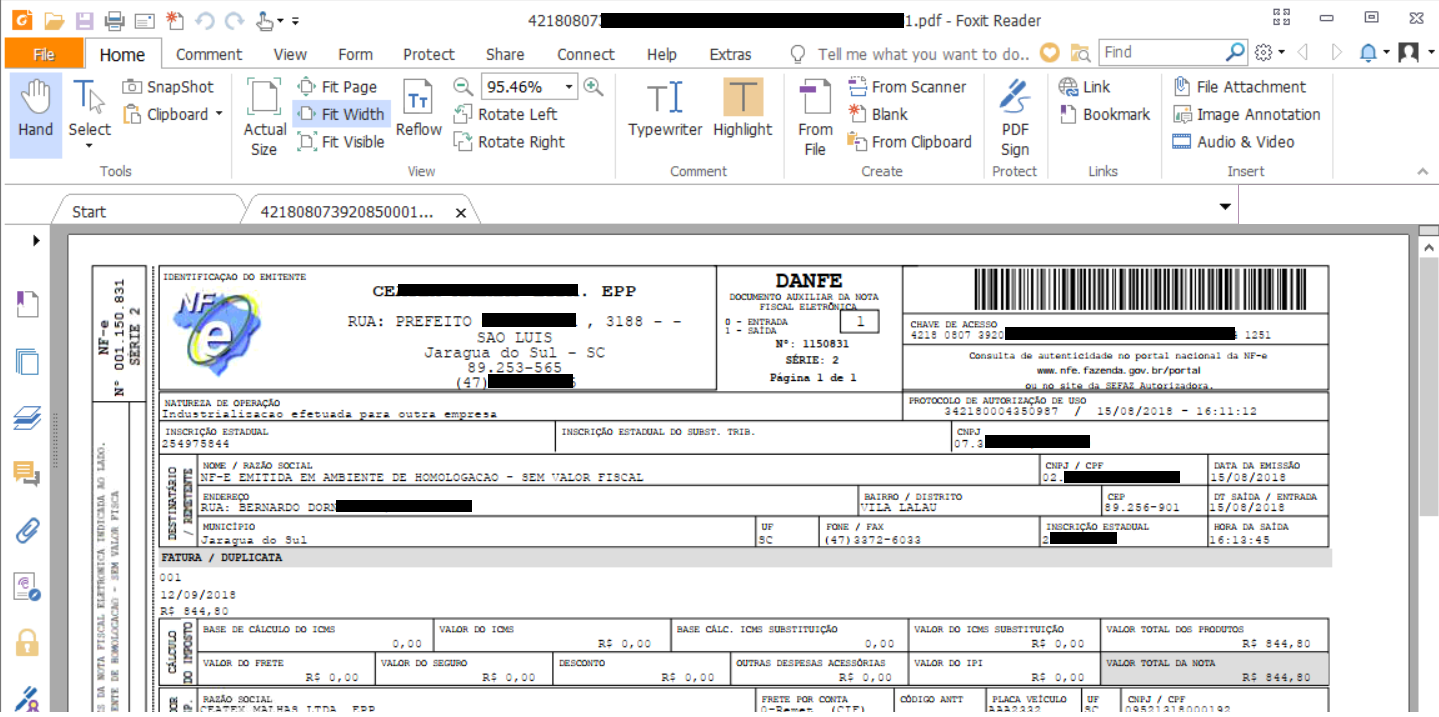Toggle Fit Width view mode

click(x=341, y=114)
